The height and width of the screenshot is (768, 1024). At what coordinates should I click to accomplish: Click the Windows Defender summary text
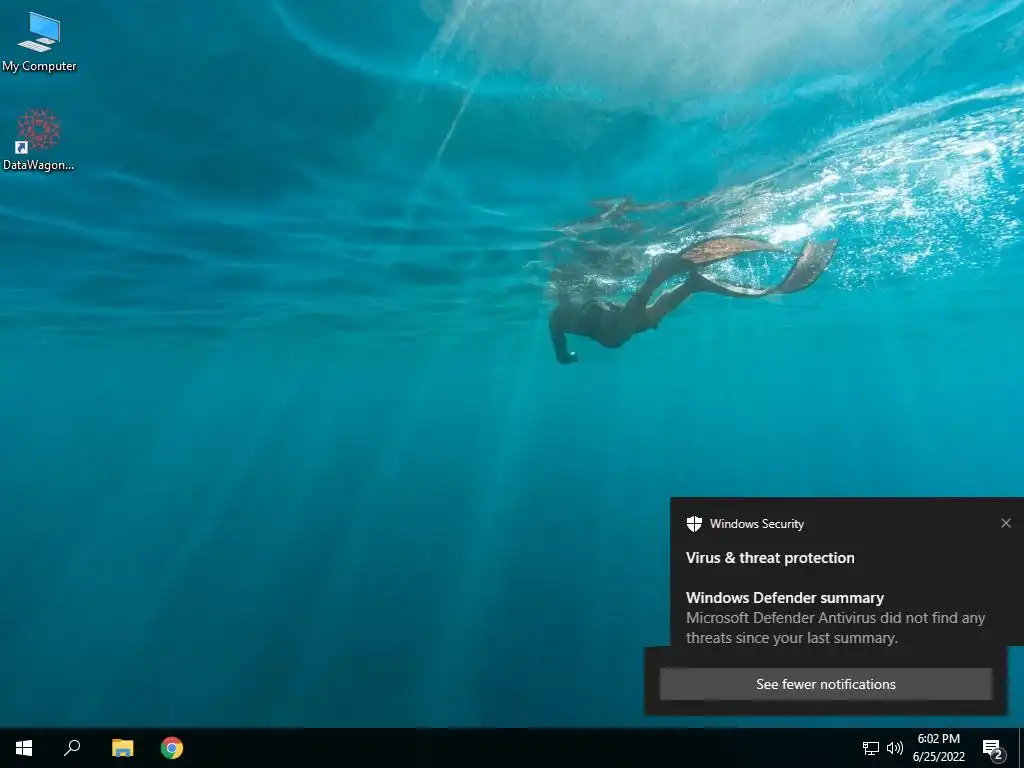coord(784,598)
